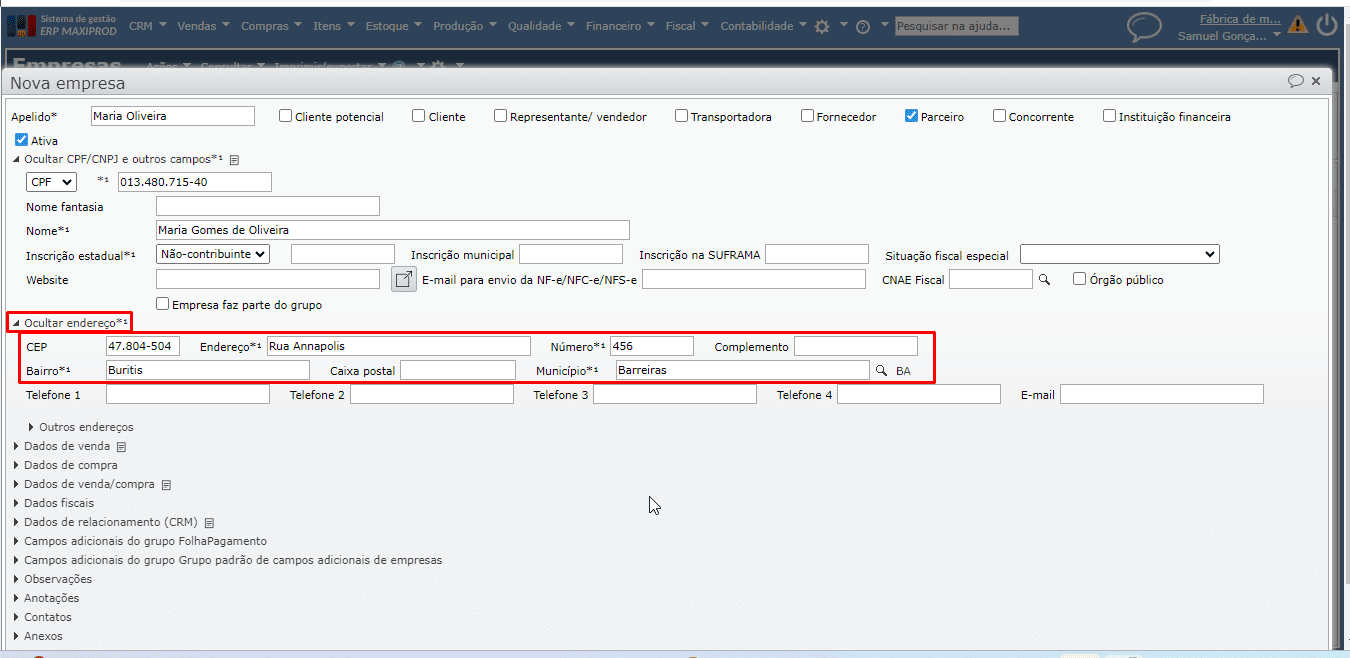
Task: Click the magnifier next to CNAE Fiscal
Action: tap(1045, 280)
